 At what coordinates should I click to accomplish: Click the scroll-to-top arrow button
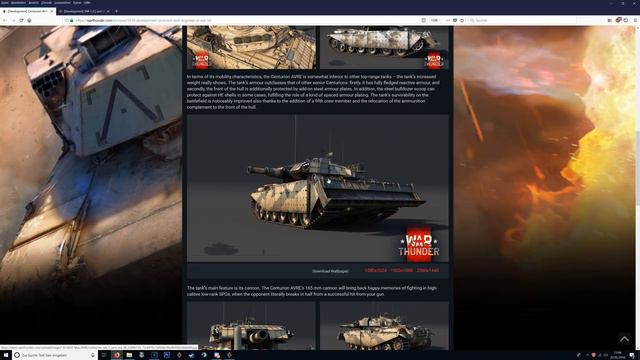(x=624, y=338)
